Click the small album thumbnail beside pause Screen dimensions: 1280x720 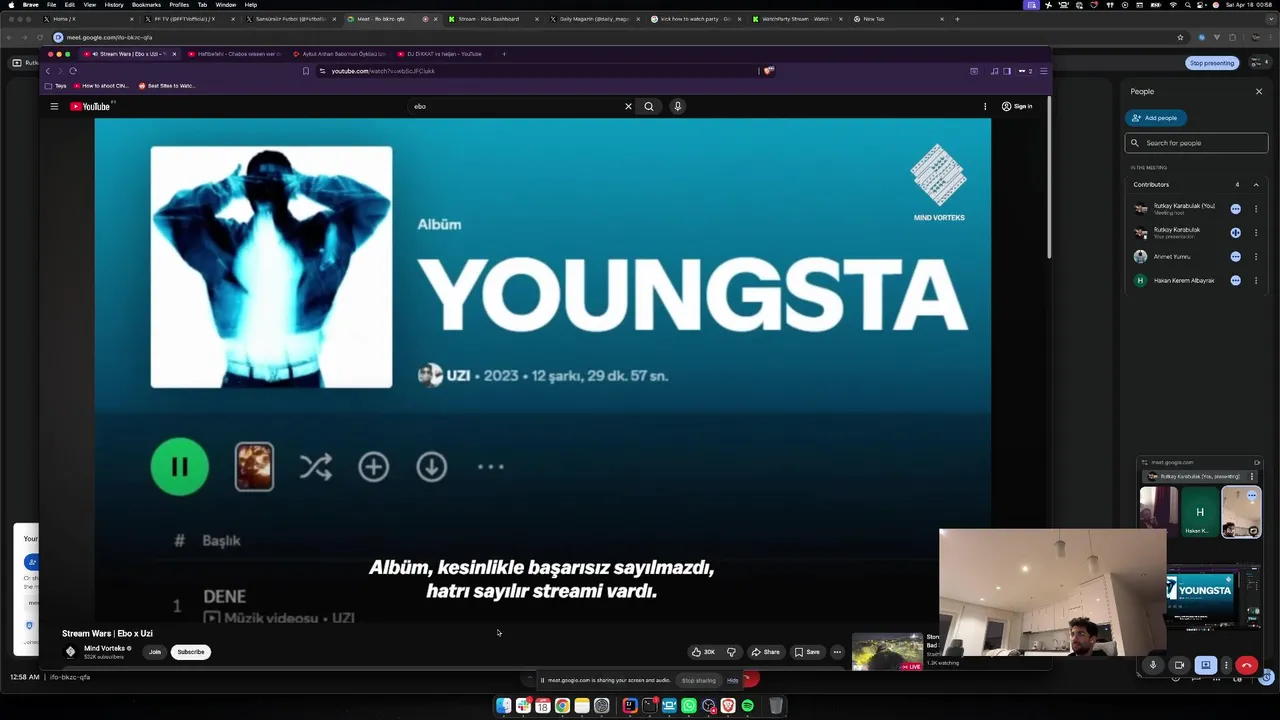(254, 466)
